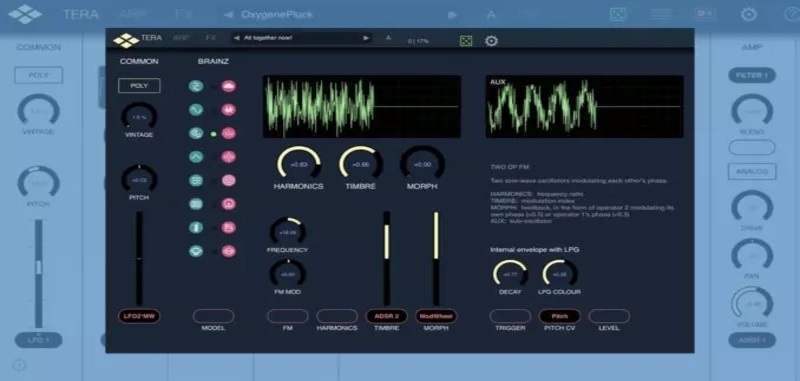The height and width of the screenshot is (381, 800).
Task: Click the green dice randomize icon
Action: click(466, 41)
